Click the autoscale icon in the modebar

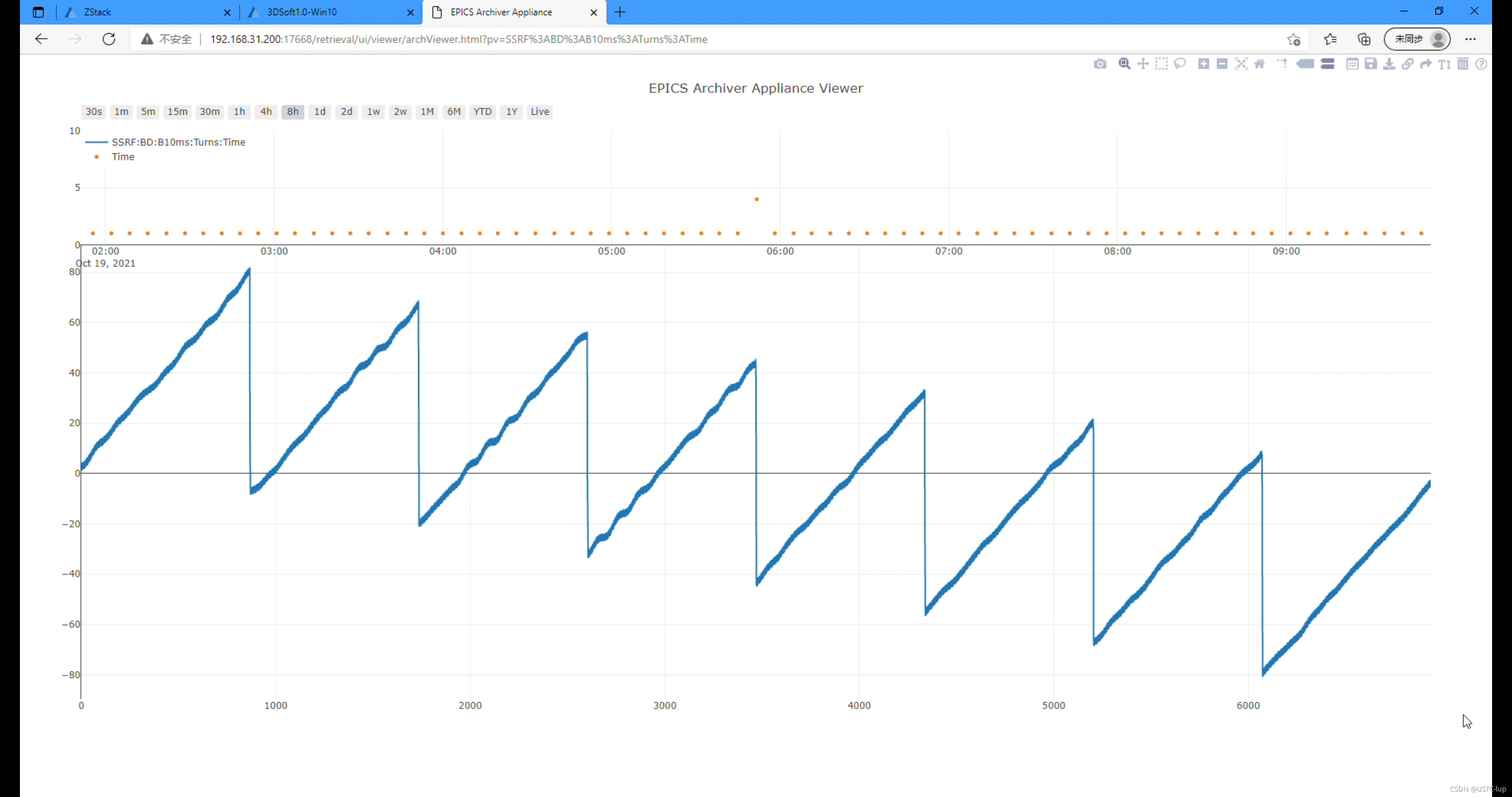(1241, 64)
